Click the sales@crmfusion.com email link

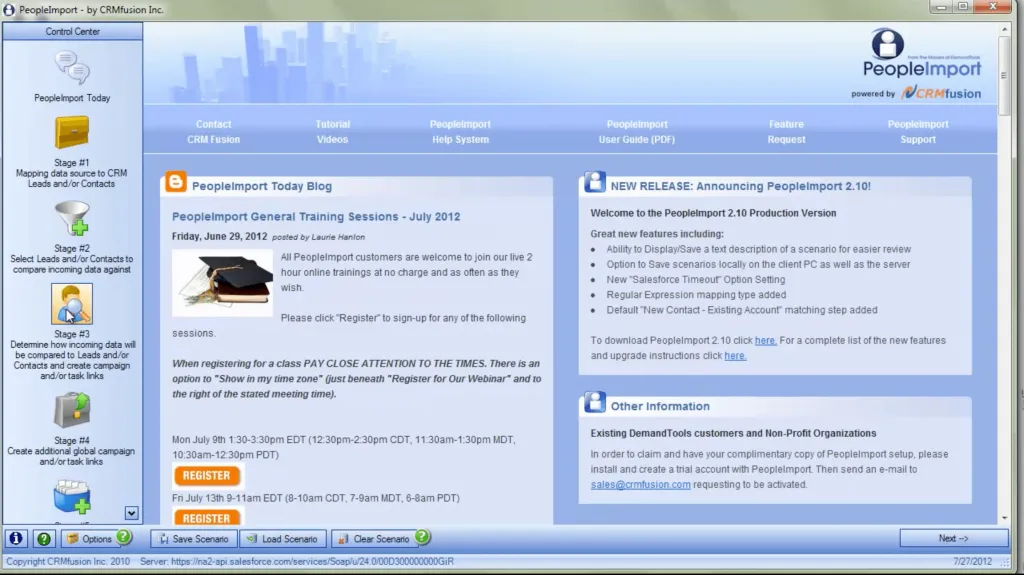[x=641, y=484]
